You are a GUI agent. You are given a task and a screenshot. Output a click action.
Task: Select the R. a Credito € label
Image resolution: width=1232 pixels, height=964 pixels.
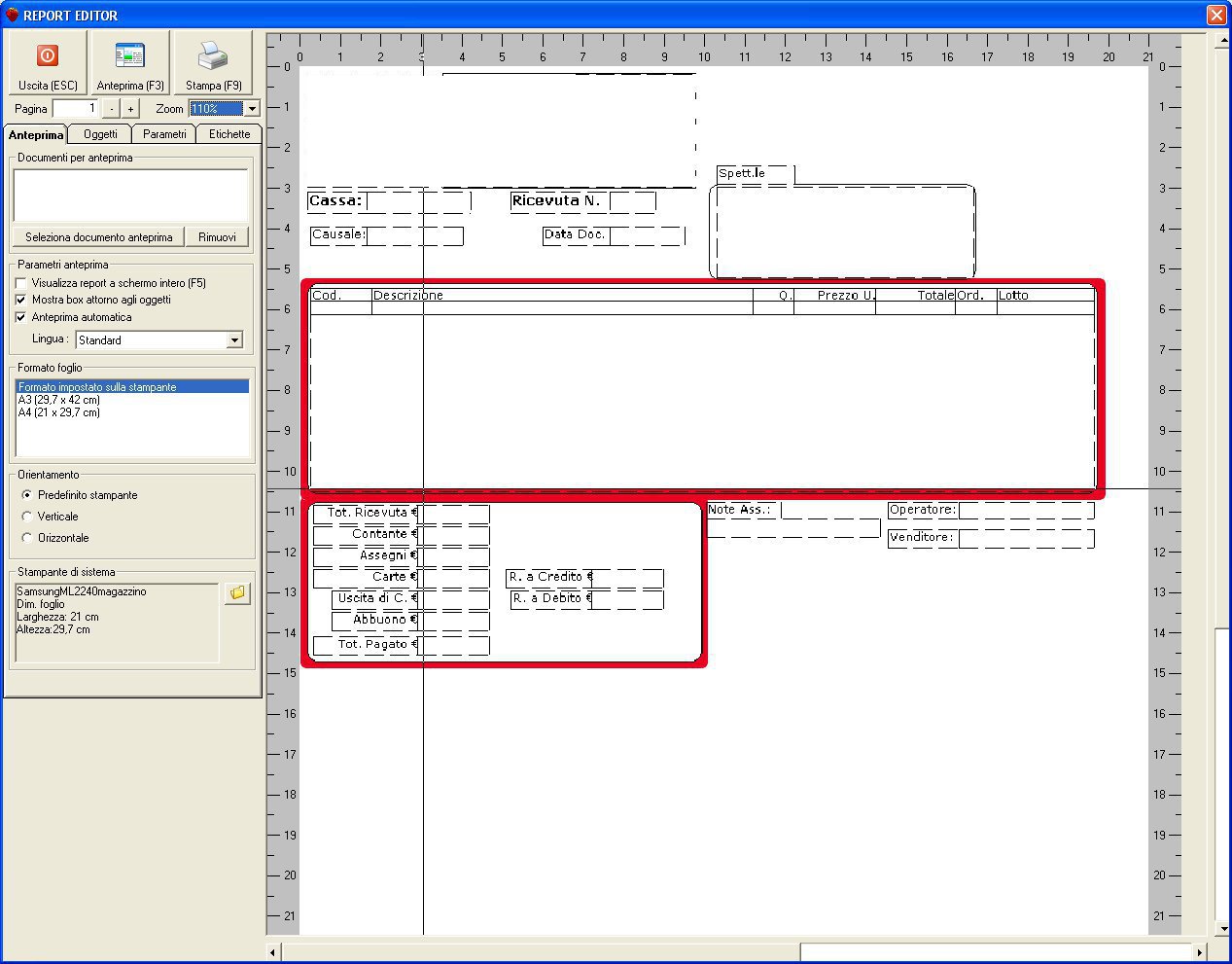549,578
